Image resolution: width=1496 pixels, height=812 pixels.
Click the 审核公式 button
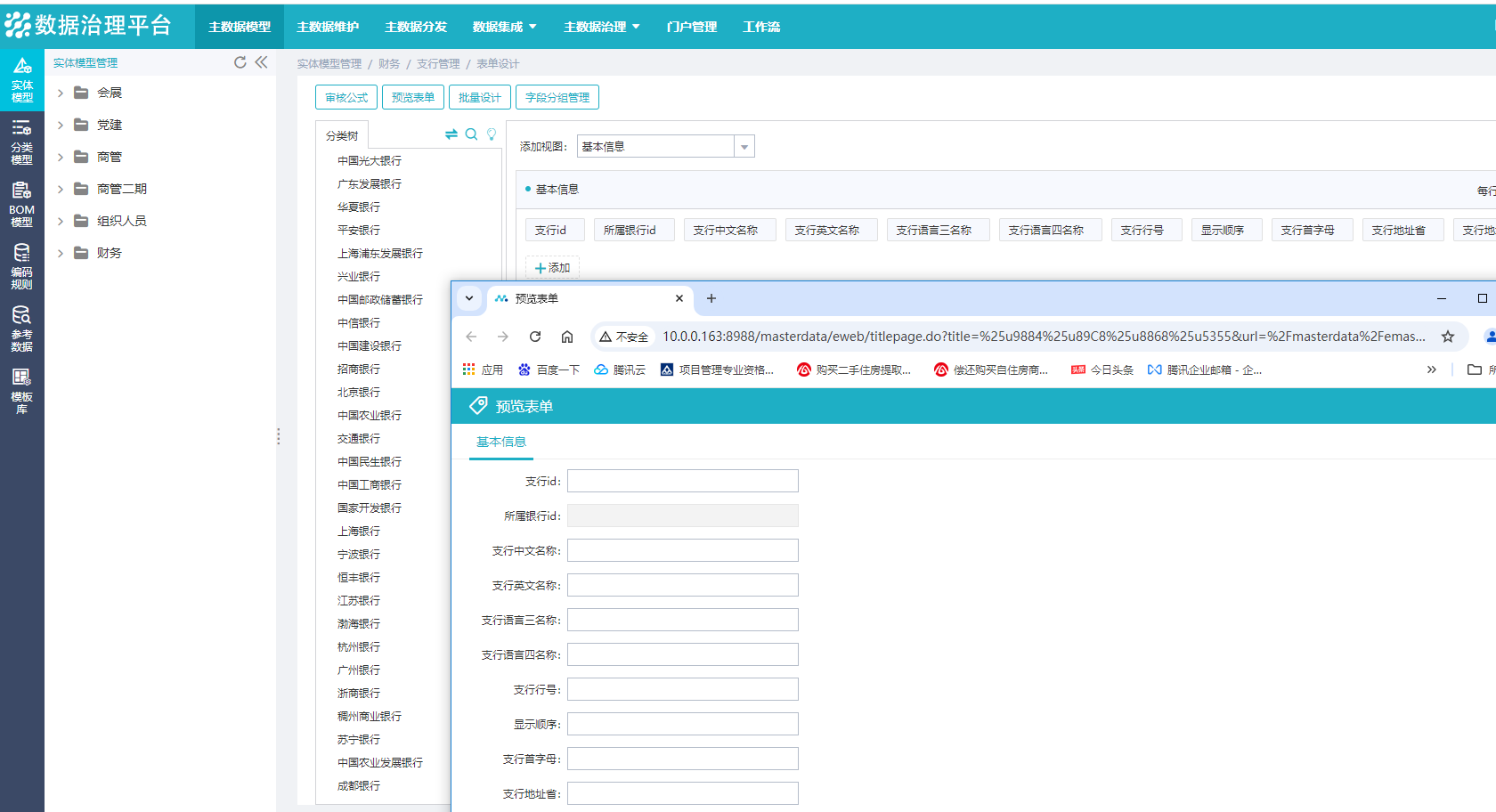[346, 98]
